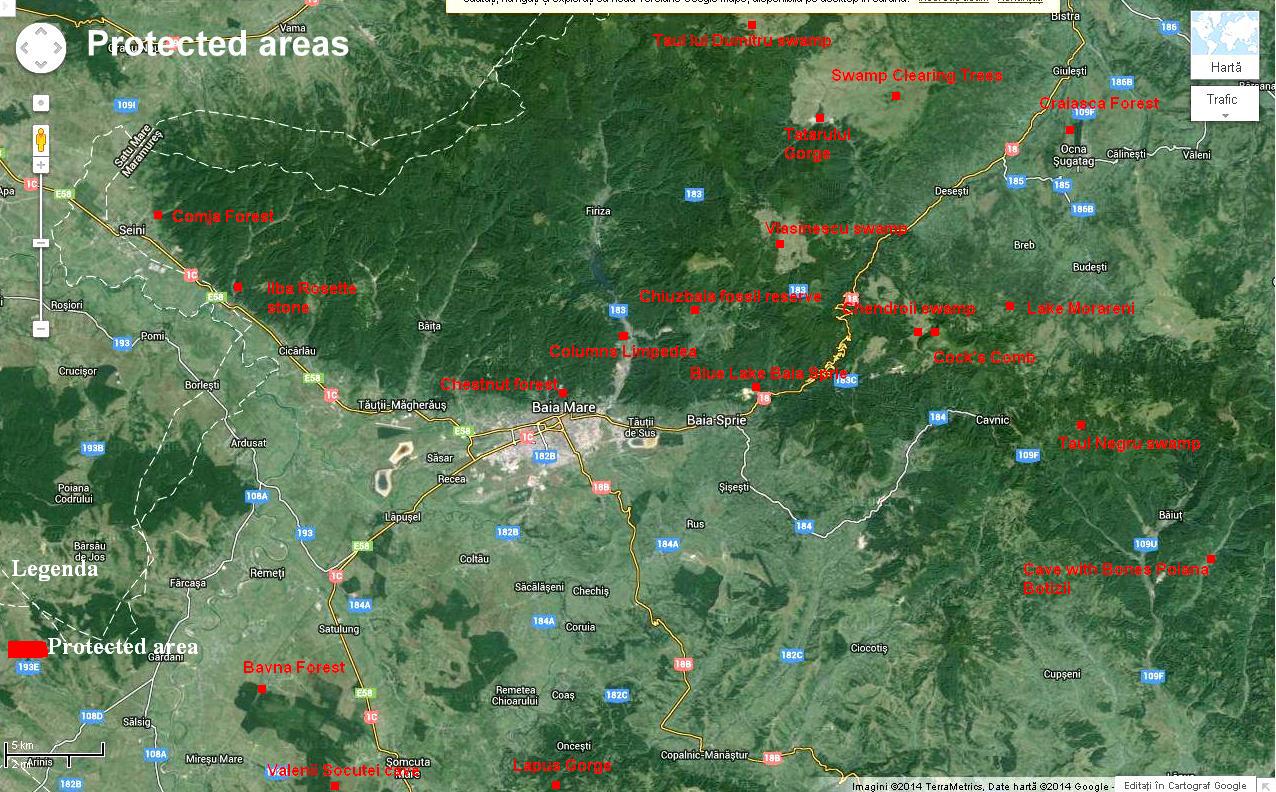The height and width of the screenshot is (792, 1276).
Task: Click the Ilba Rosette stone marker
Action: pyautogui.click(x=238, y=287)
